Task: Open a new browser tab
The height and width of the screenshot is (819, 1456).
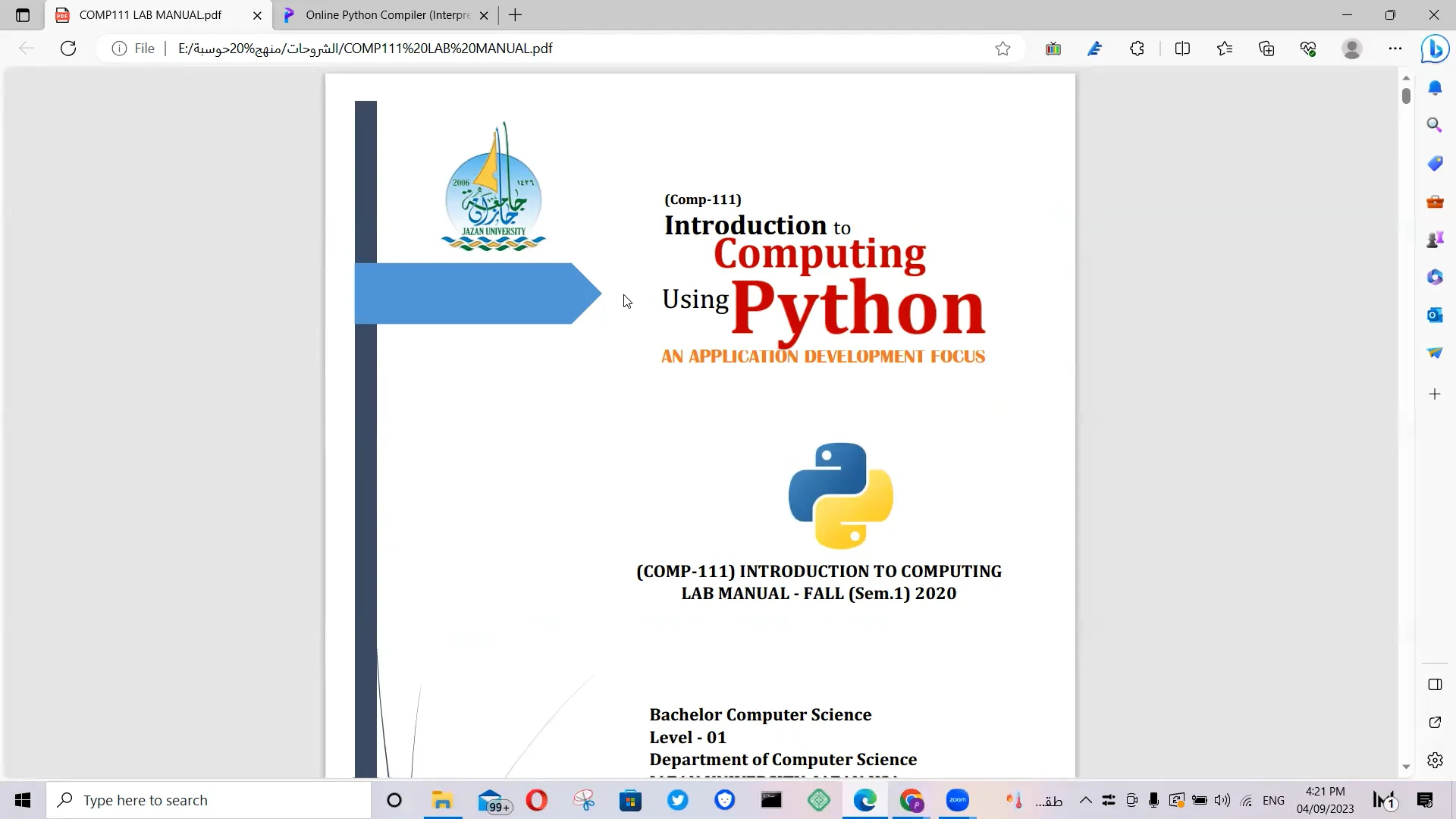Action: [516, 14]
